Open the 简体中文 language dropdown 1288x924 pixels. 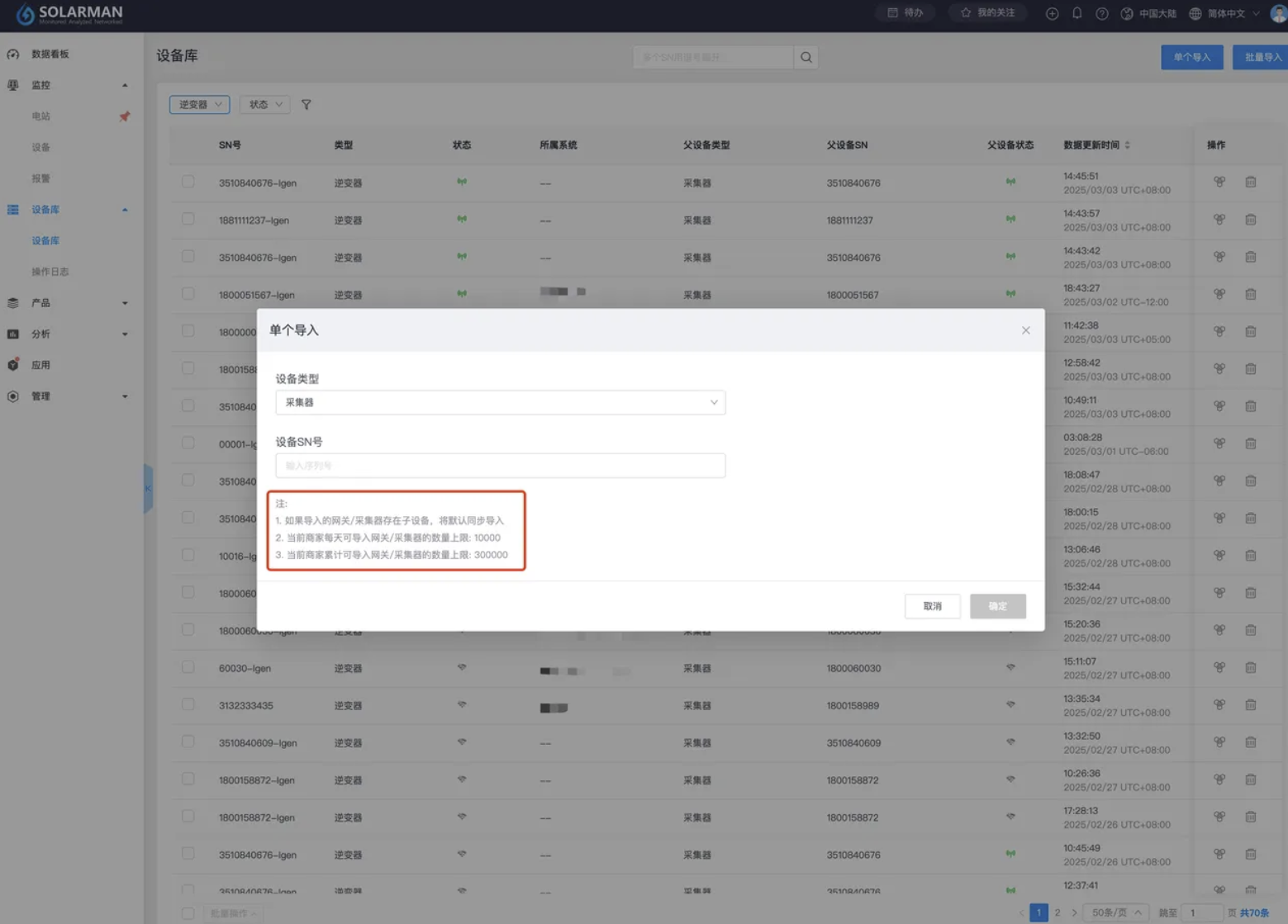click(1224, 13)
